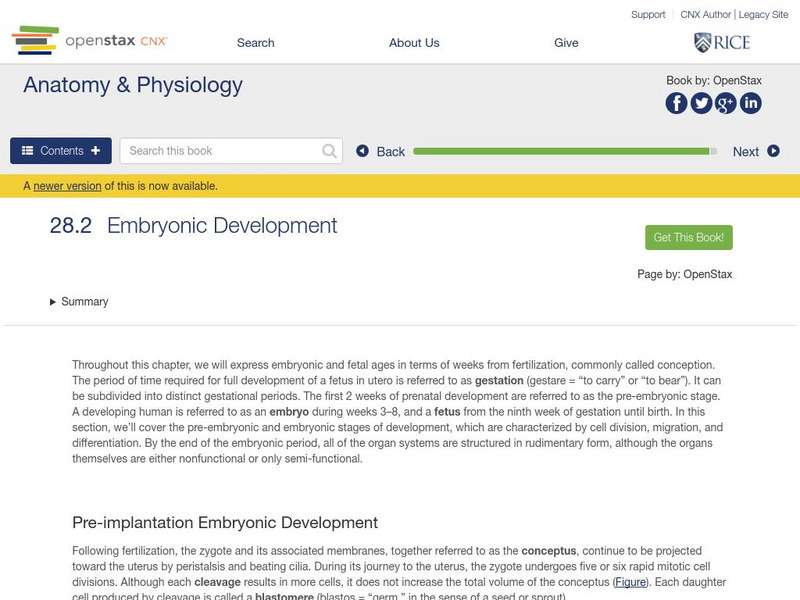Open the About Us menu item
The width and height of the screenshot is (800, 600).
point(413,42)
